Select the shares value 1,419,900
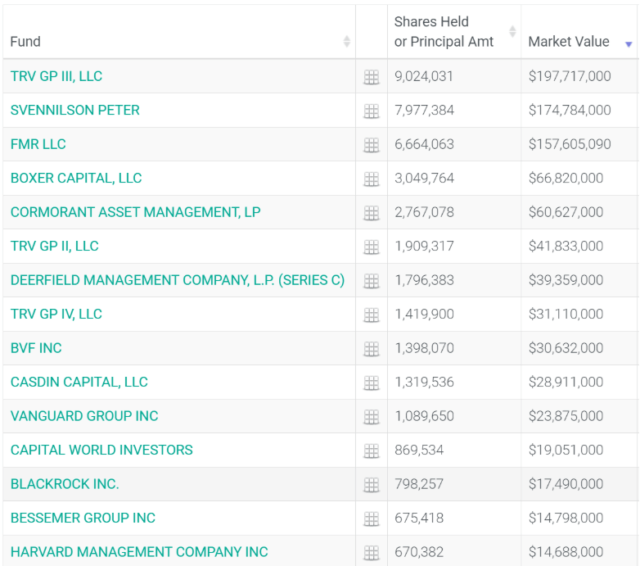The image size is (640, 566). tap(424, 314)
